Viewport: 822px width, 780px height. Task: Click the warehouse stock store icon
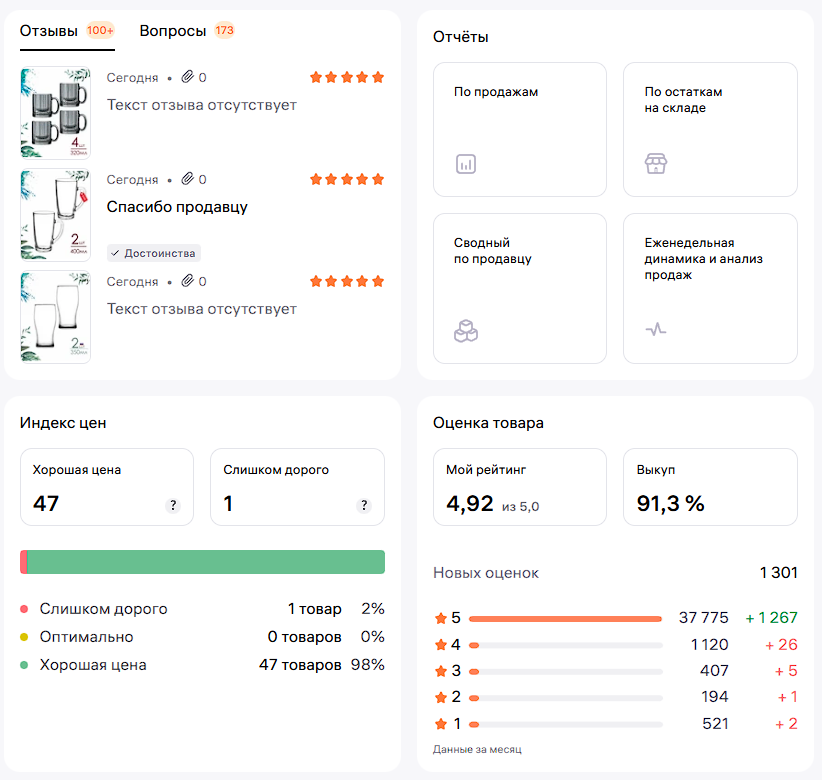click(655, 164)
